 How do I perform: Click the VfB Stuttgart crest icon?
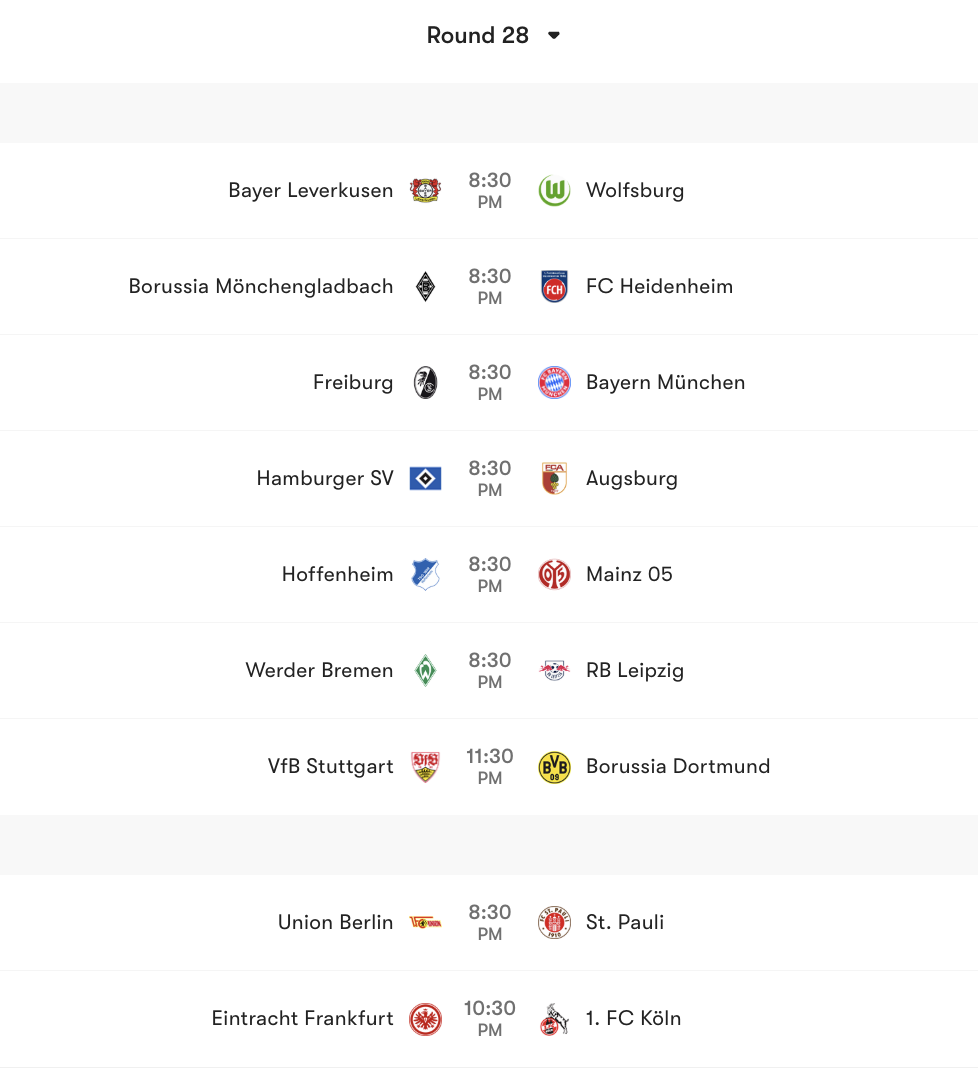click(x=425, y=766)
